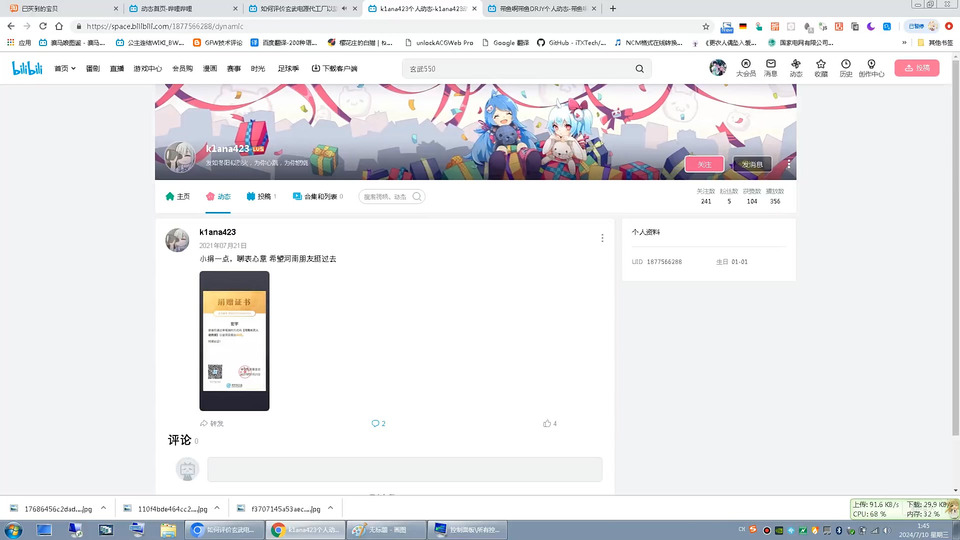Open the 历史 history clock icon
This screenshot has width=960, height=540.
(846, 67)
